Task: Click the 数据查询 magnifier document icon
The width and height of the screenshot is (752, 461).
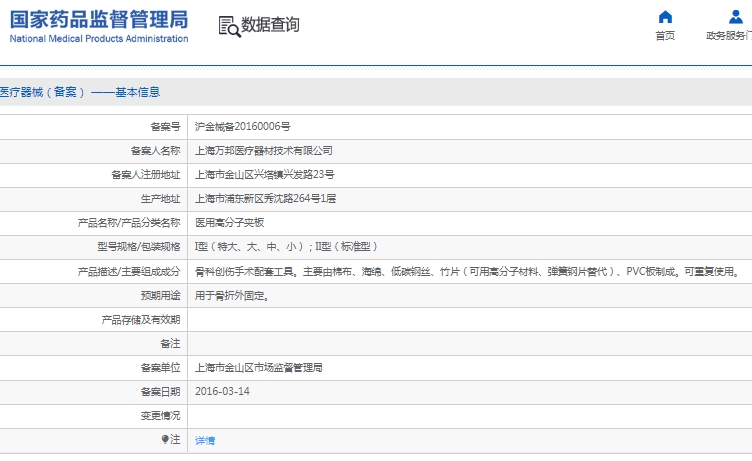Action: tap(229, 26)
